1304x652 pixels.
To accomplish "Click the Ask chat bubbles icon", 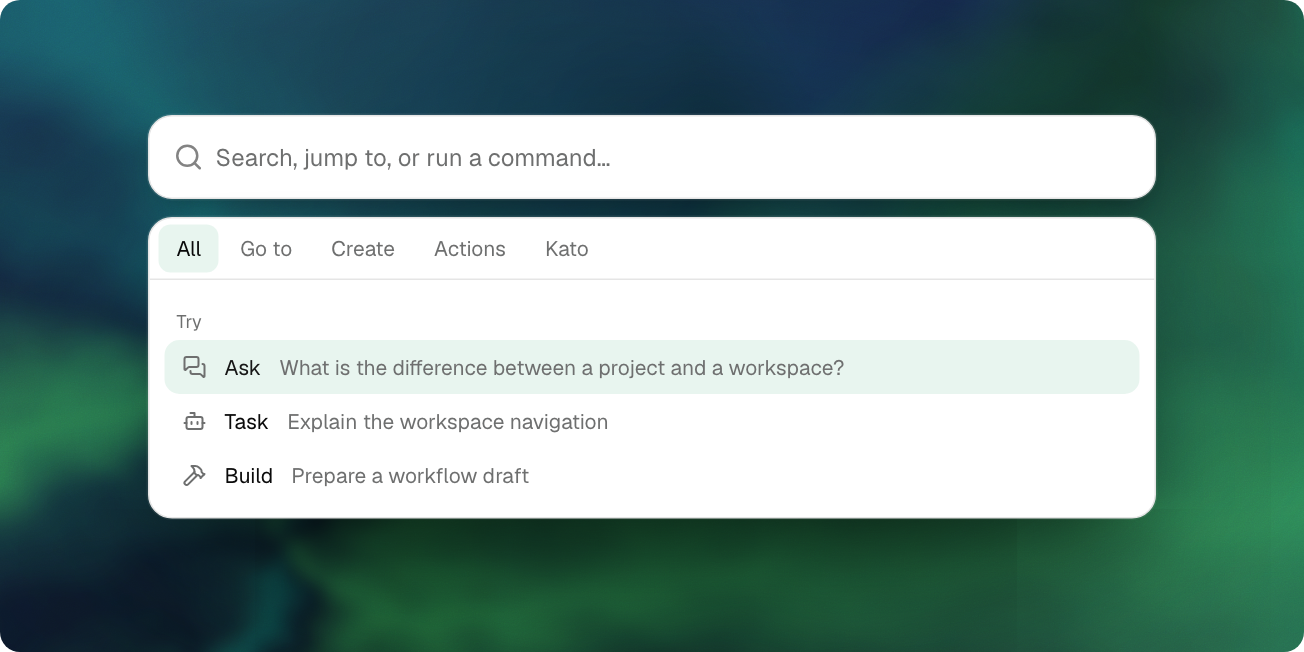I will (x=194, y=367).
